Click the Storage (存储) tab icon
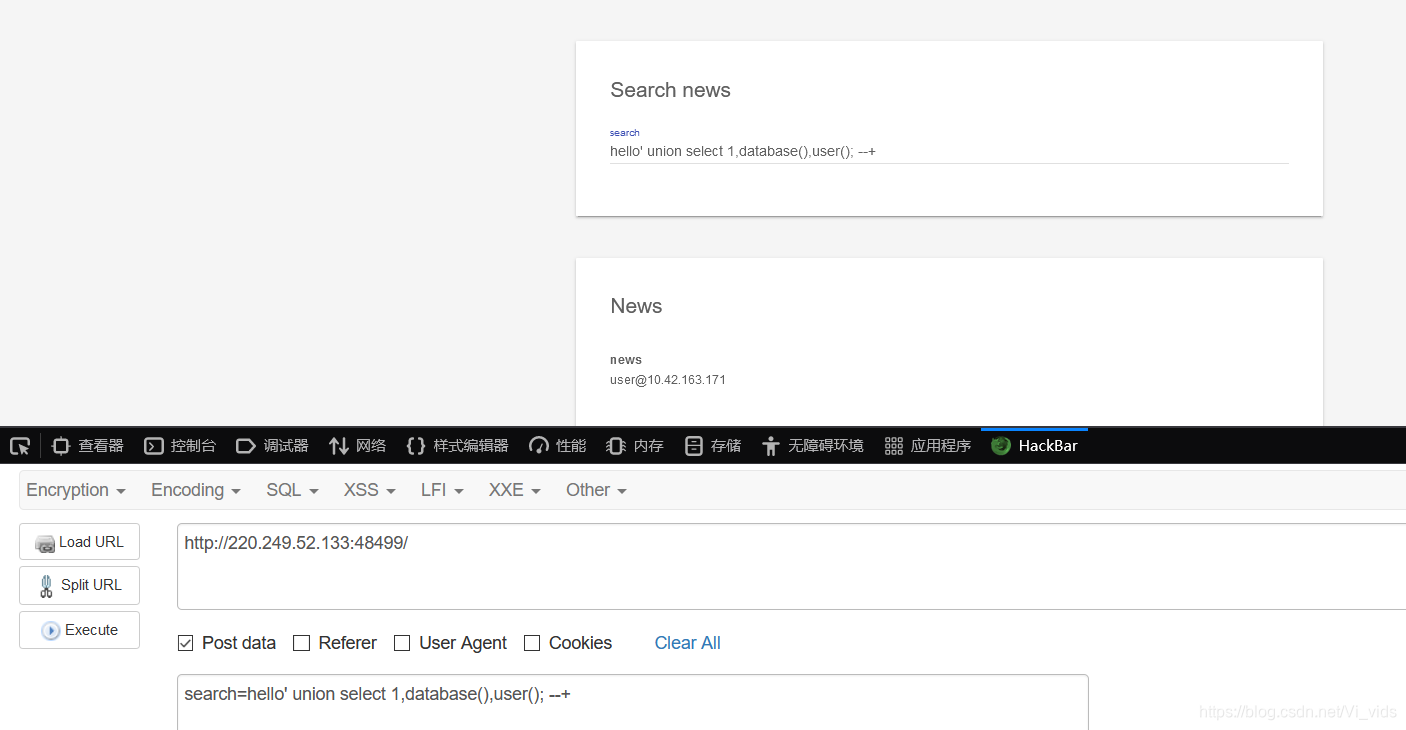1406x730 pixels. (694, 446)
